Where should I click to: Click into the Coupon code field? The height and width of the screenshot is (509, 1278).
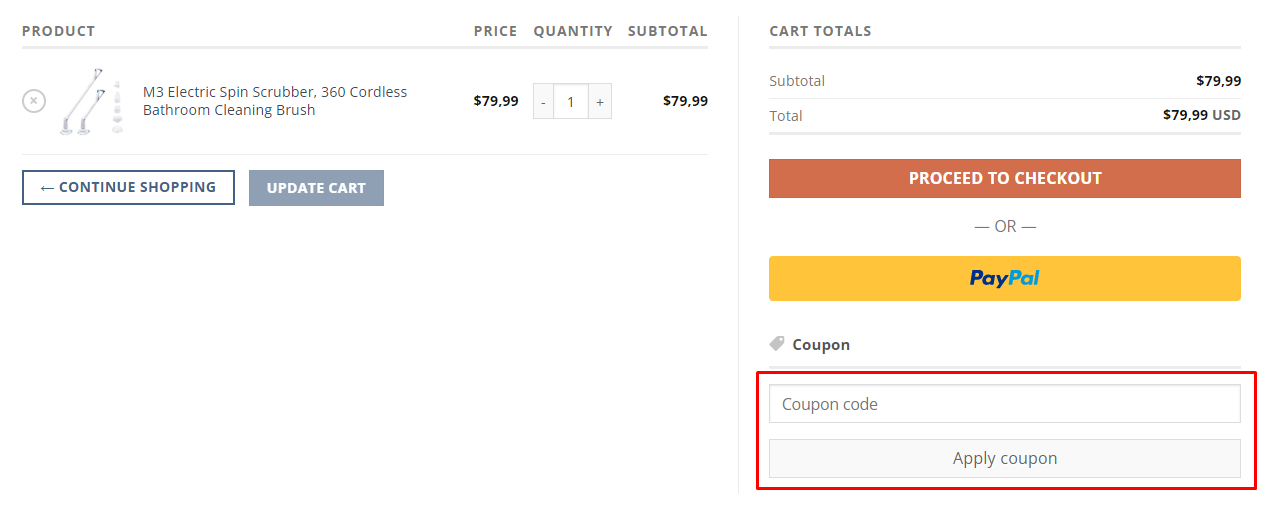tap(1005, 404)
